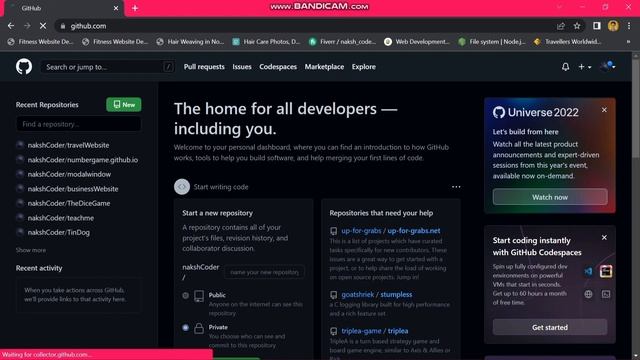Close the GitHub browser tab
This screenshot has height=360, width=640.
coord(116,8)
